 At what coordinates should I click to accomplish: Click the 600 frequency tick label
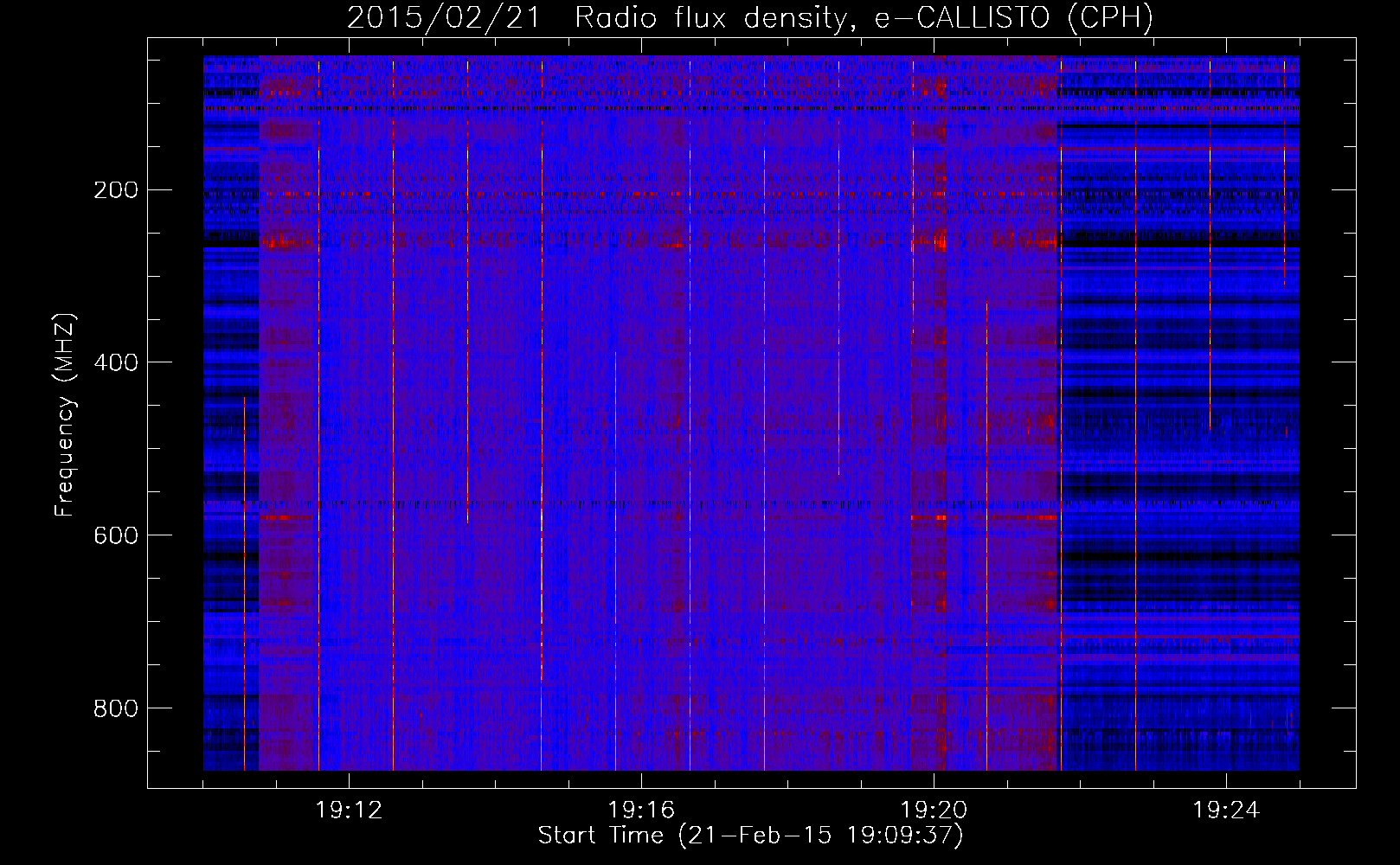coord(115,535)
